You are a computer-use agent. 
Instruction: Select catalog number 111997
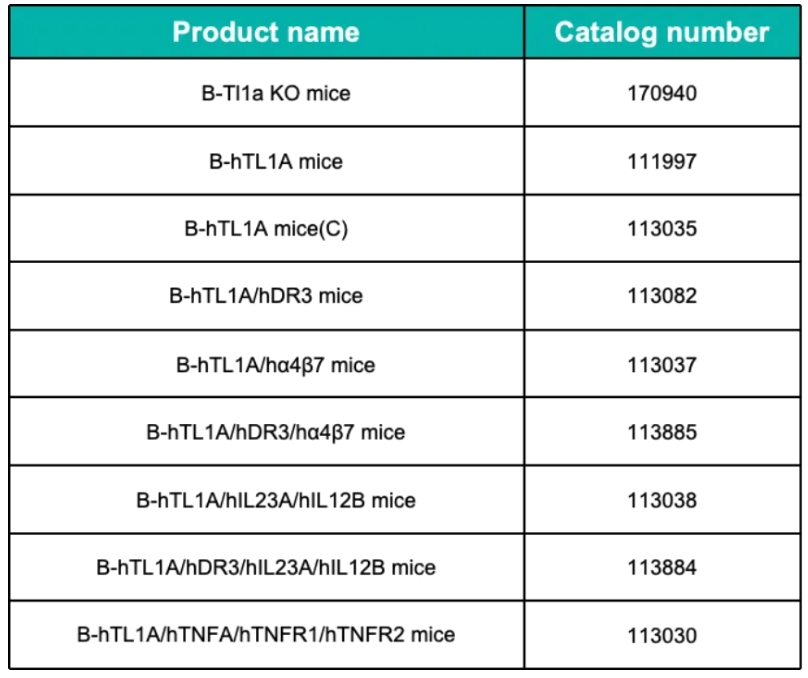662,161
